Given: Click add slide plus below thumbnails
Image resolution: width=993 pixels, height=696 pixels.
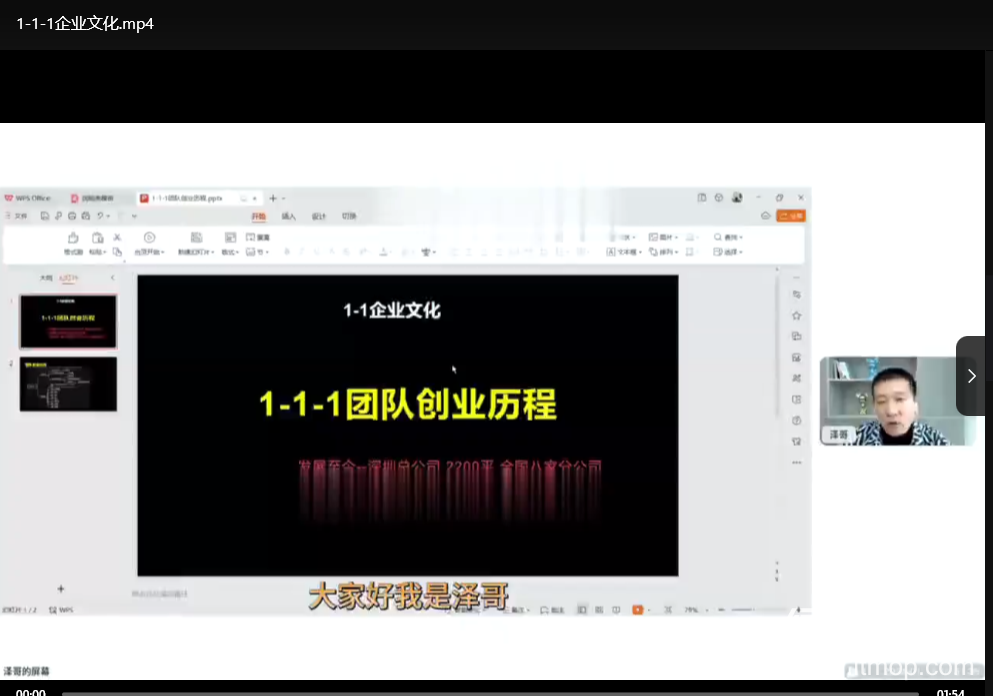Looking at the screenshot, I should (61, 589).
